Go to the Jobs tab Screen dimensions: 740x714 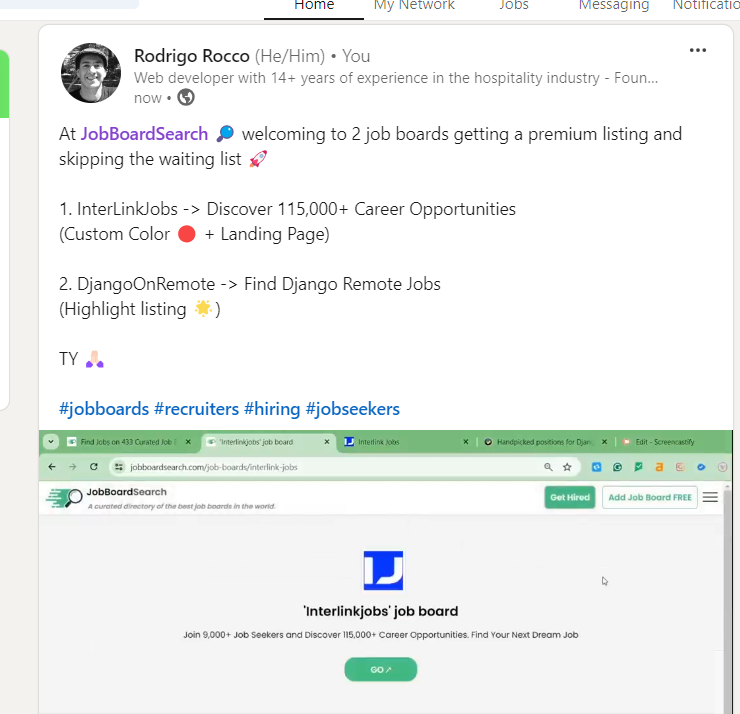click(x=514, y=6)
